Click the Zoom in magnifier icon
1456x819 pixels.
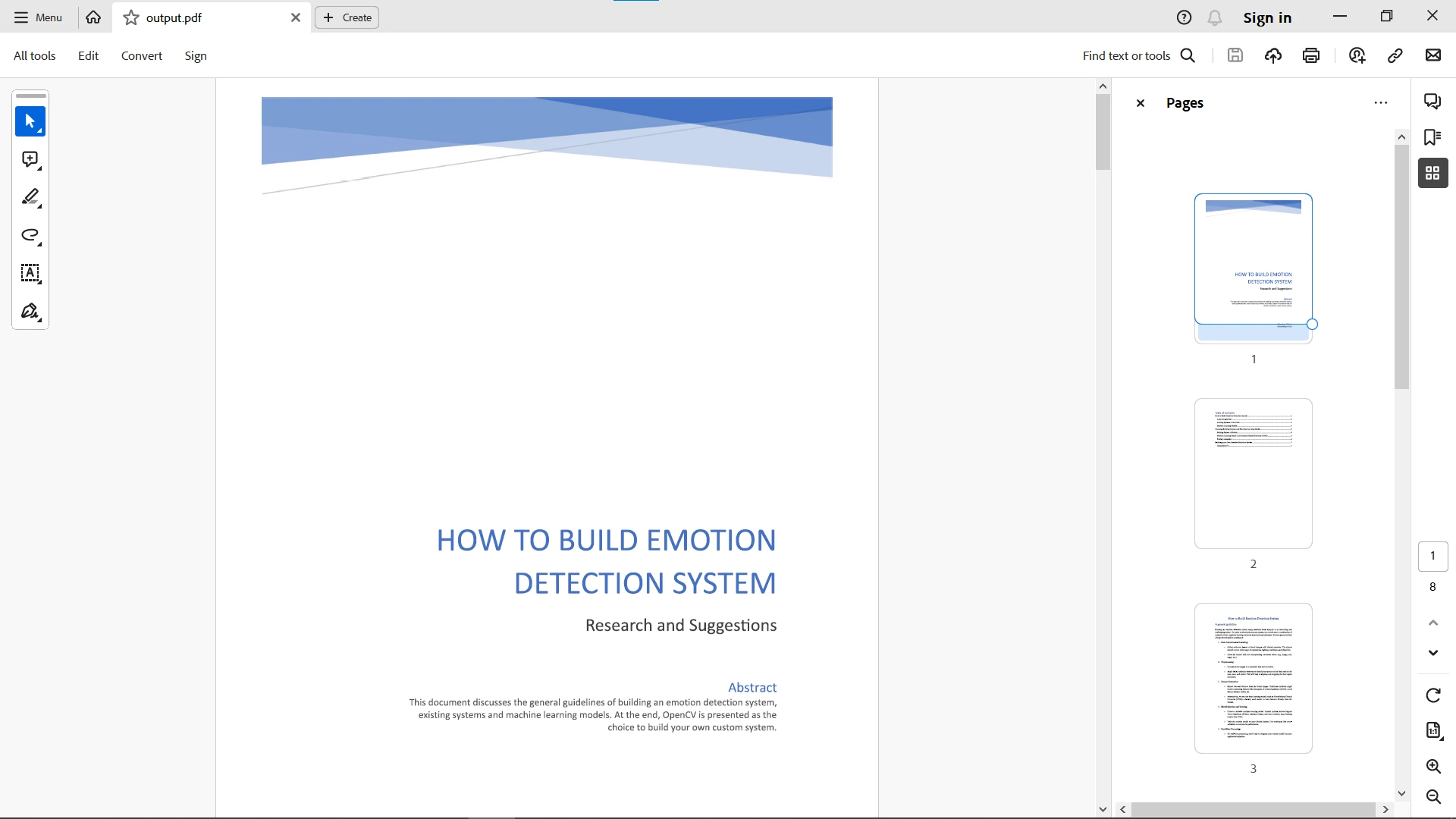coord(1432,767)
